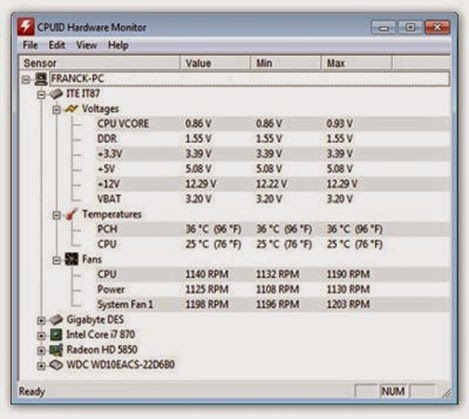
Task: Collapse the Voltages group
Action: point(57,110)
